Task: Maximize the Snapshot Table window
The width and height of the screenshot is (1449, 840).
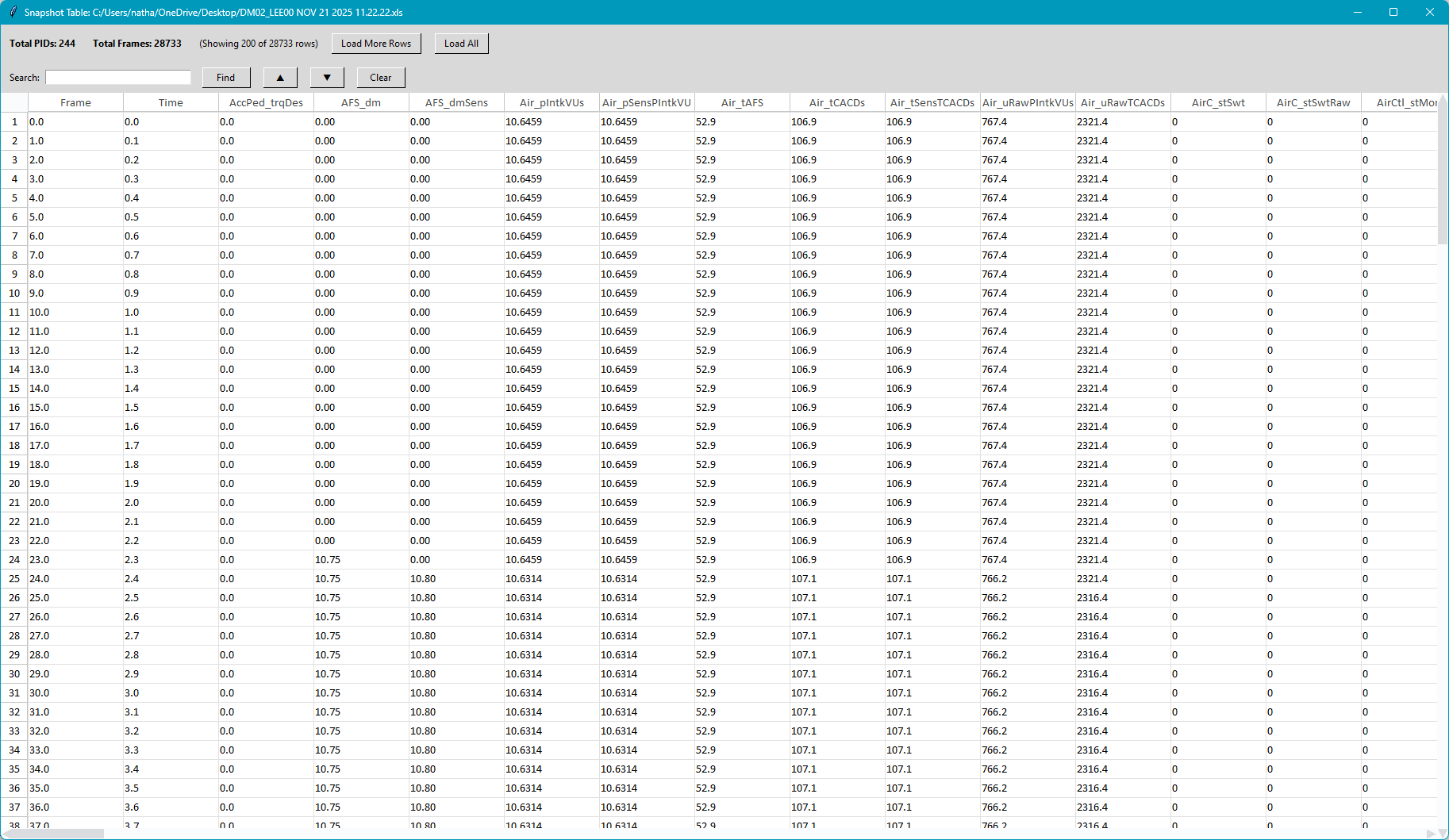Action: click(1393, 12)
